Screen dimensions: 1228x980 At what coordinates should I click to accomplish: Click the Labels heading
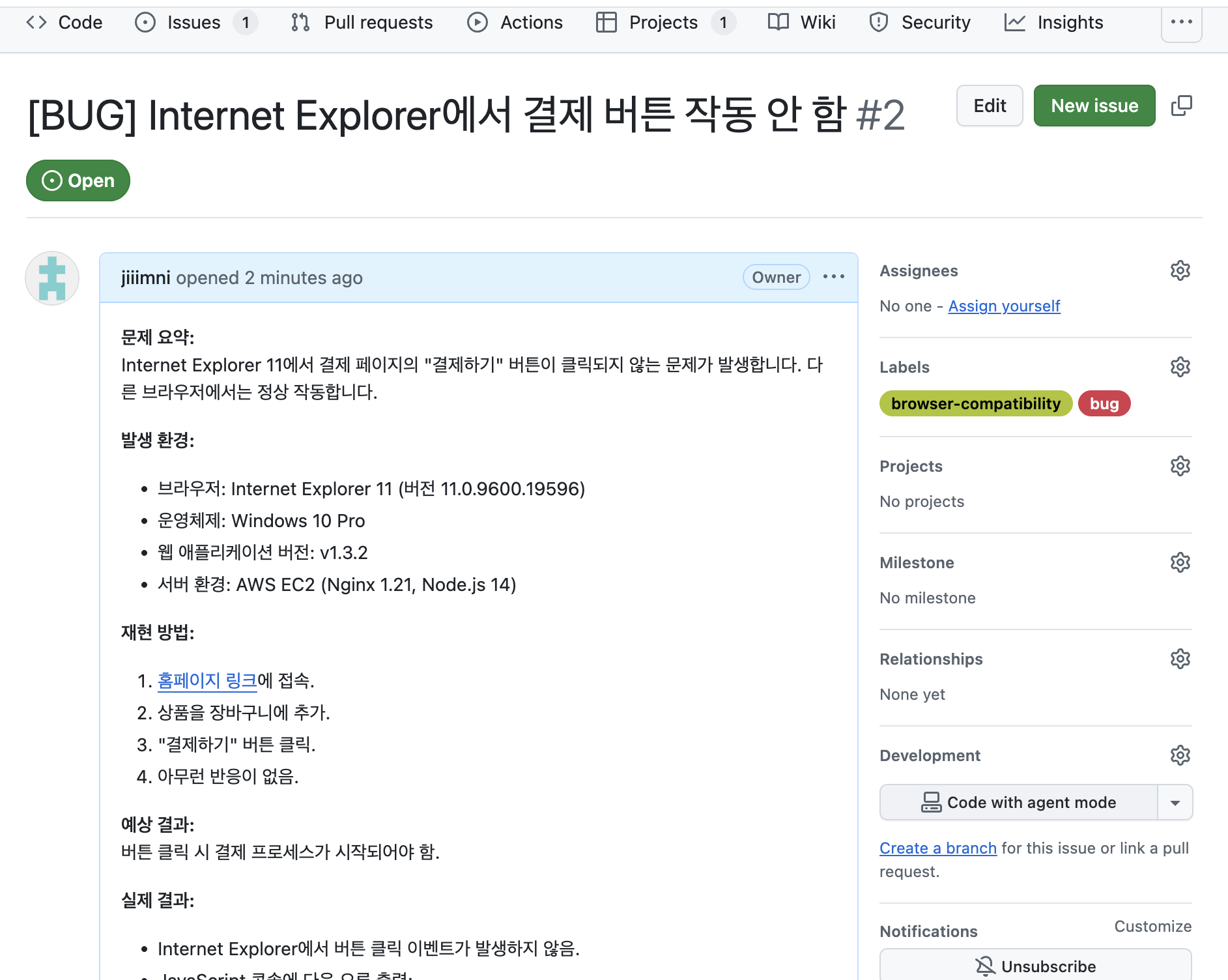pyautogui.click(x=904, y=367)
